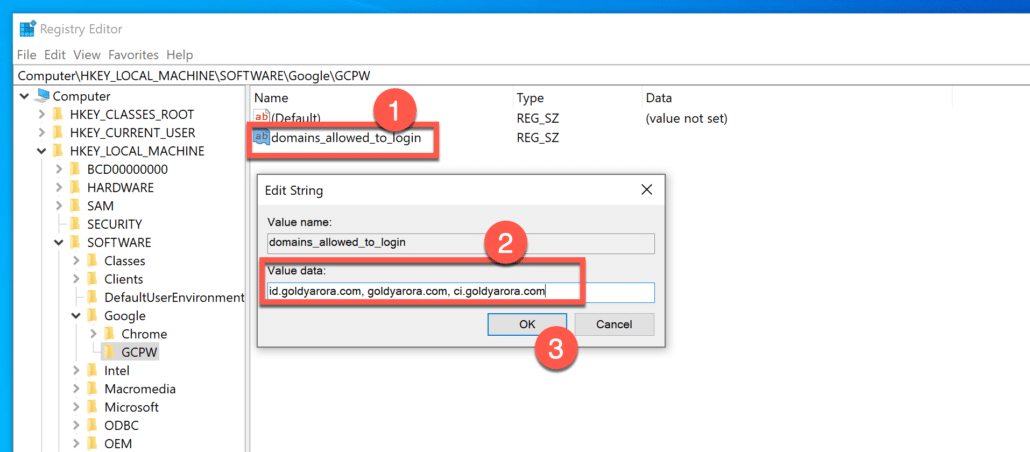
Task: Select the domains_allowed_to_login value name
Action: click(346, 138)
